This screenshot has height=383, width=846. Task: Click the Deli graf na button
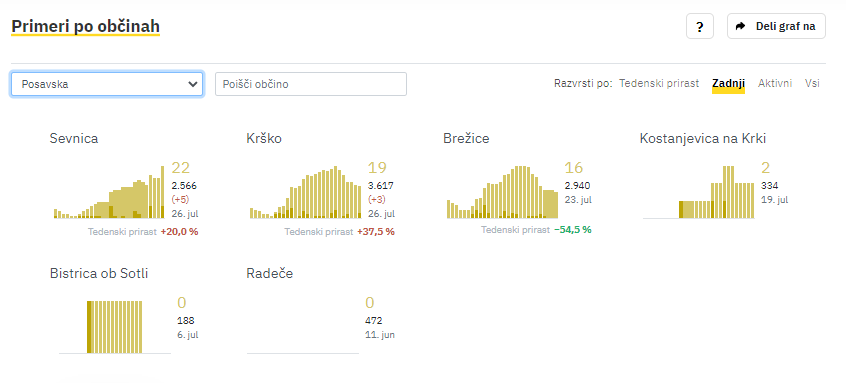(x=776, y=26)
